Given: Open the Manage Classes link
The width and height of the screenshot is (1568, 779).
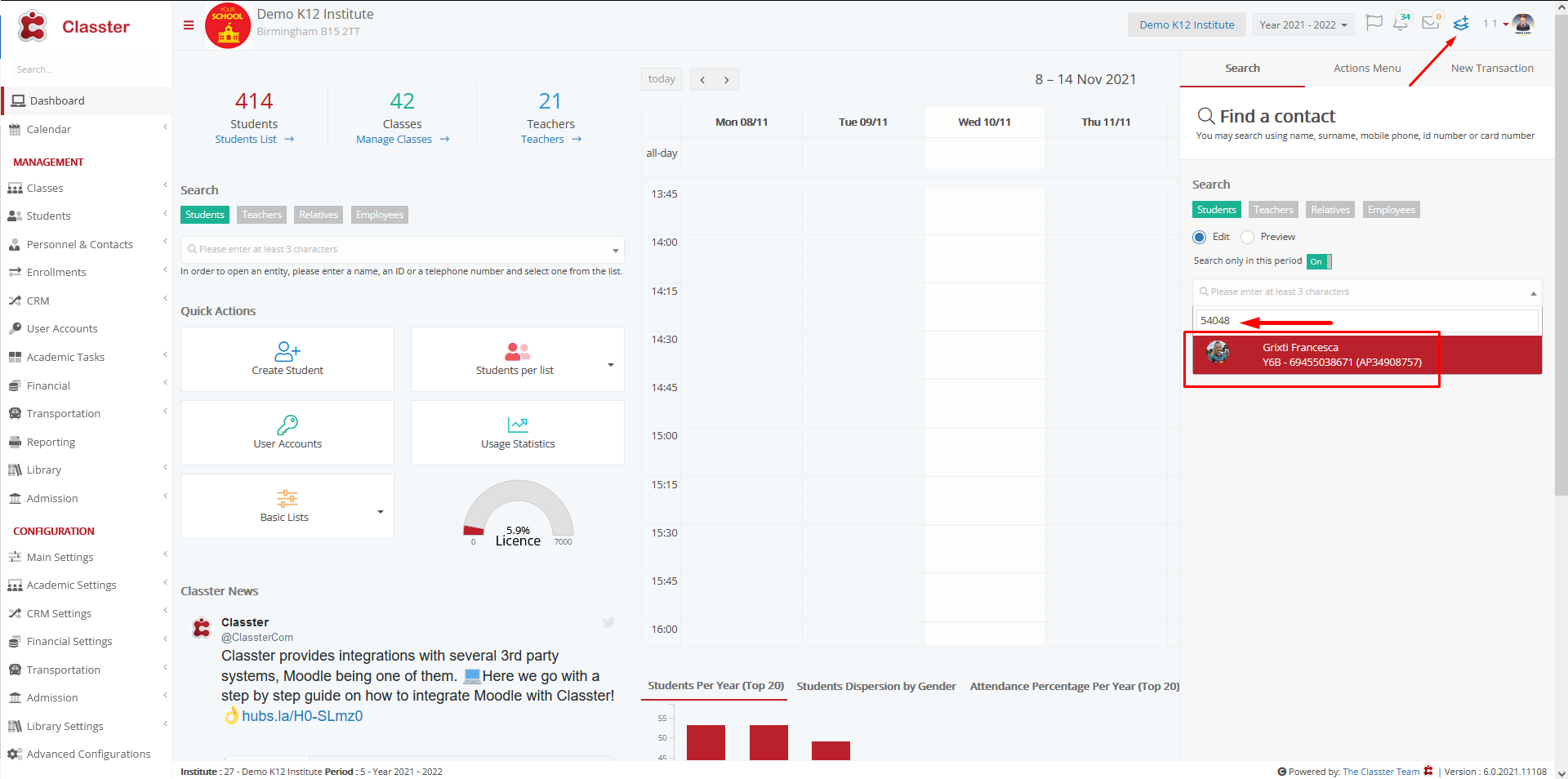Looking at the screenshot, I should (403, 140).
